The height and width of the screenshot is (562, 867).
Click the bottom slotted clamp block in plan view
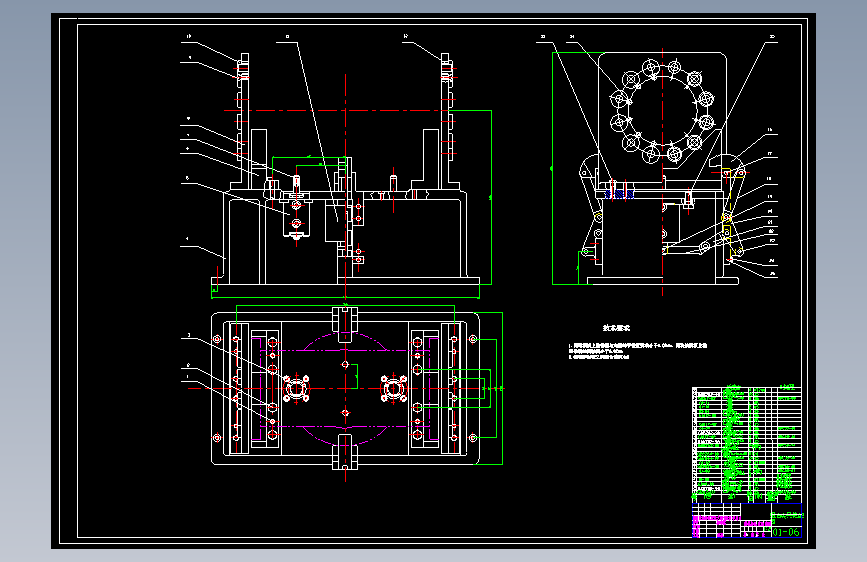(x=345, y=452)
